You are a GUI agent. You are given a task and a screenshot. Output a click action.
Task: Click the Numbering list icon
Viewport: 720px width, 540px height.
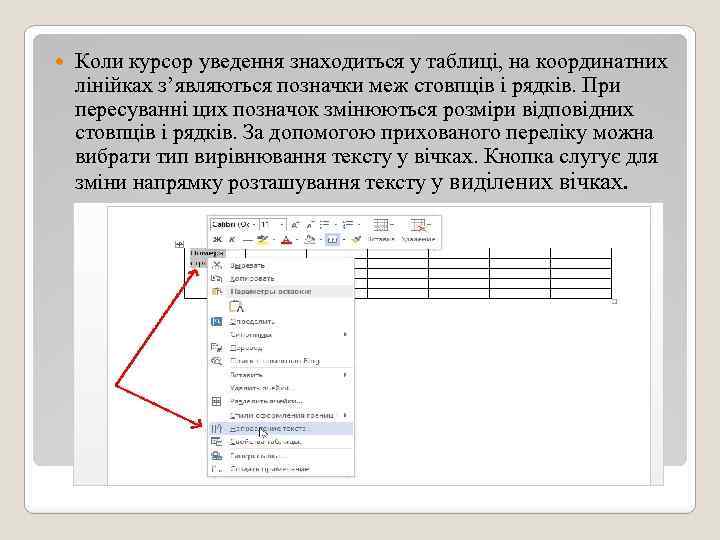coord(349,225)
